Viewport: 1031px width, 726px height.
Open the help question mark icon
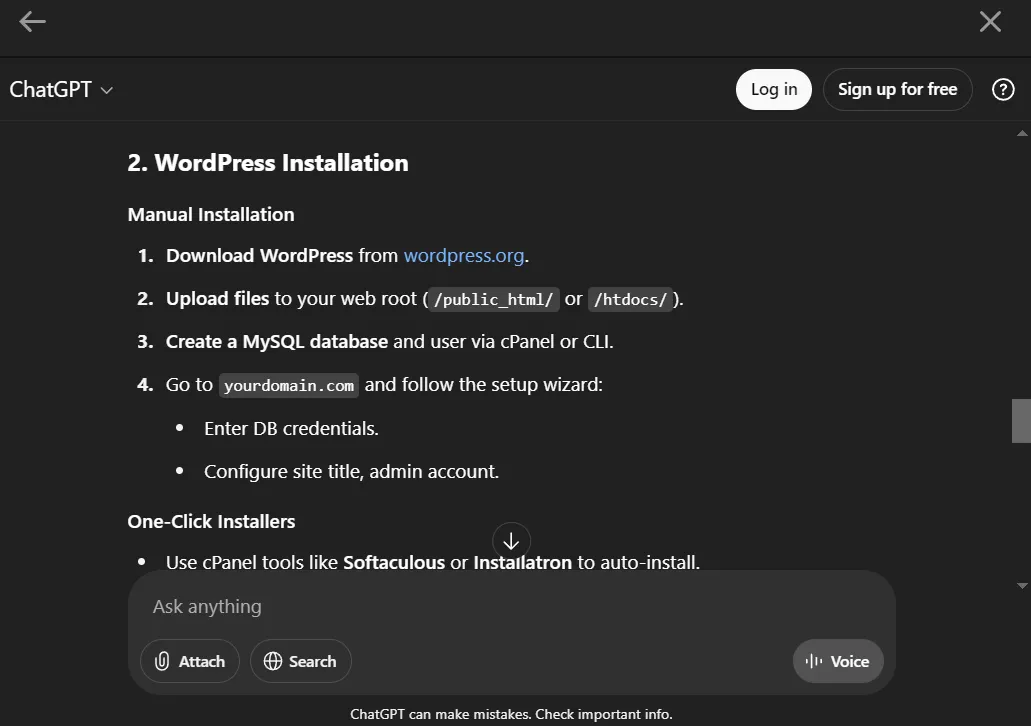(x=1002, y=90)
